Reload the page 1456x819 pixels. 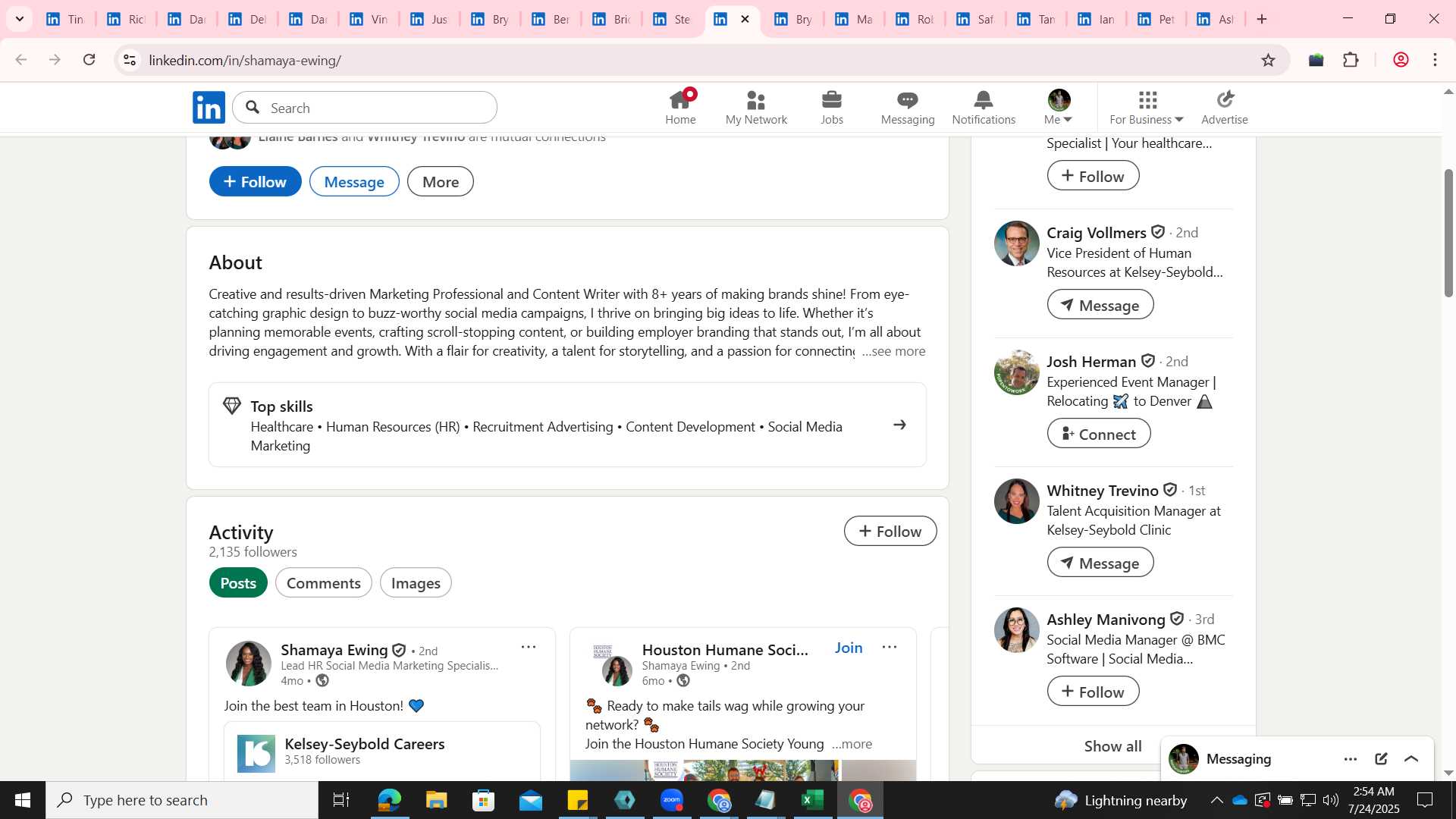89,60
